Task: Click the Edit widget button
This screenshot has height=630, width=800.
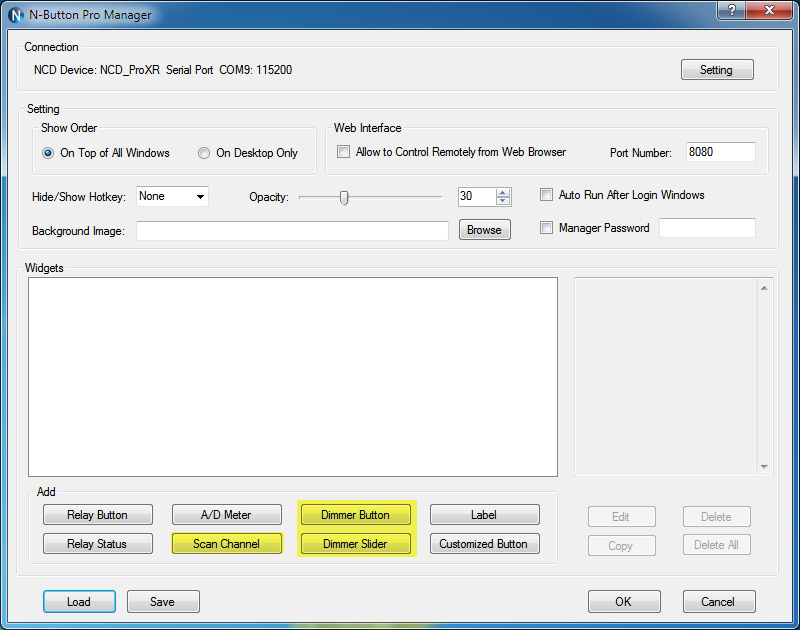Action: coord(621,517)
